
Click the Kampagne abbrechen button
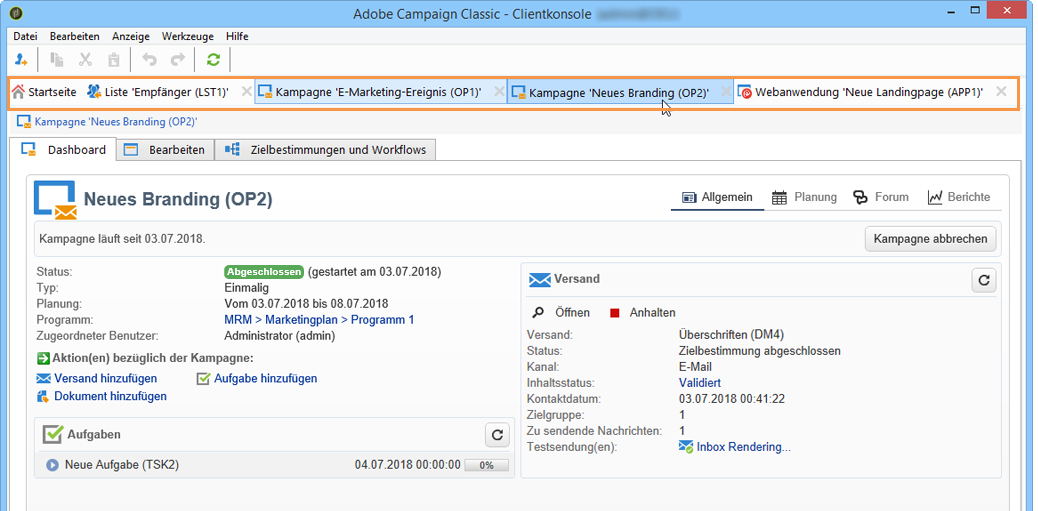click(x=930, y=239)
